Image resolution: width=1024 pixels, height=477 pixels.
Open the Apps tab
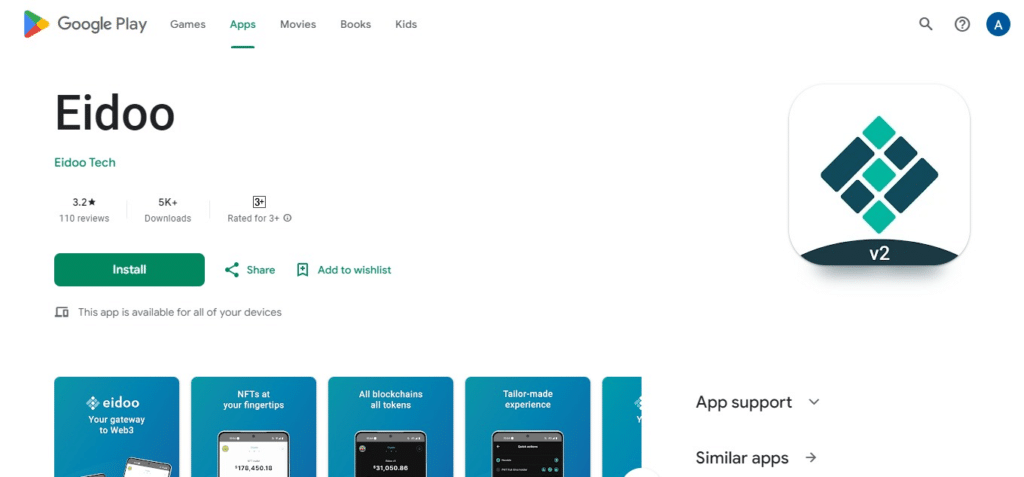click(x=242, y=24)
